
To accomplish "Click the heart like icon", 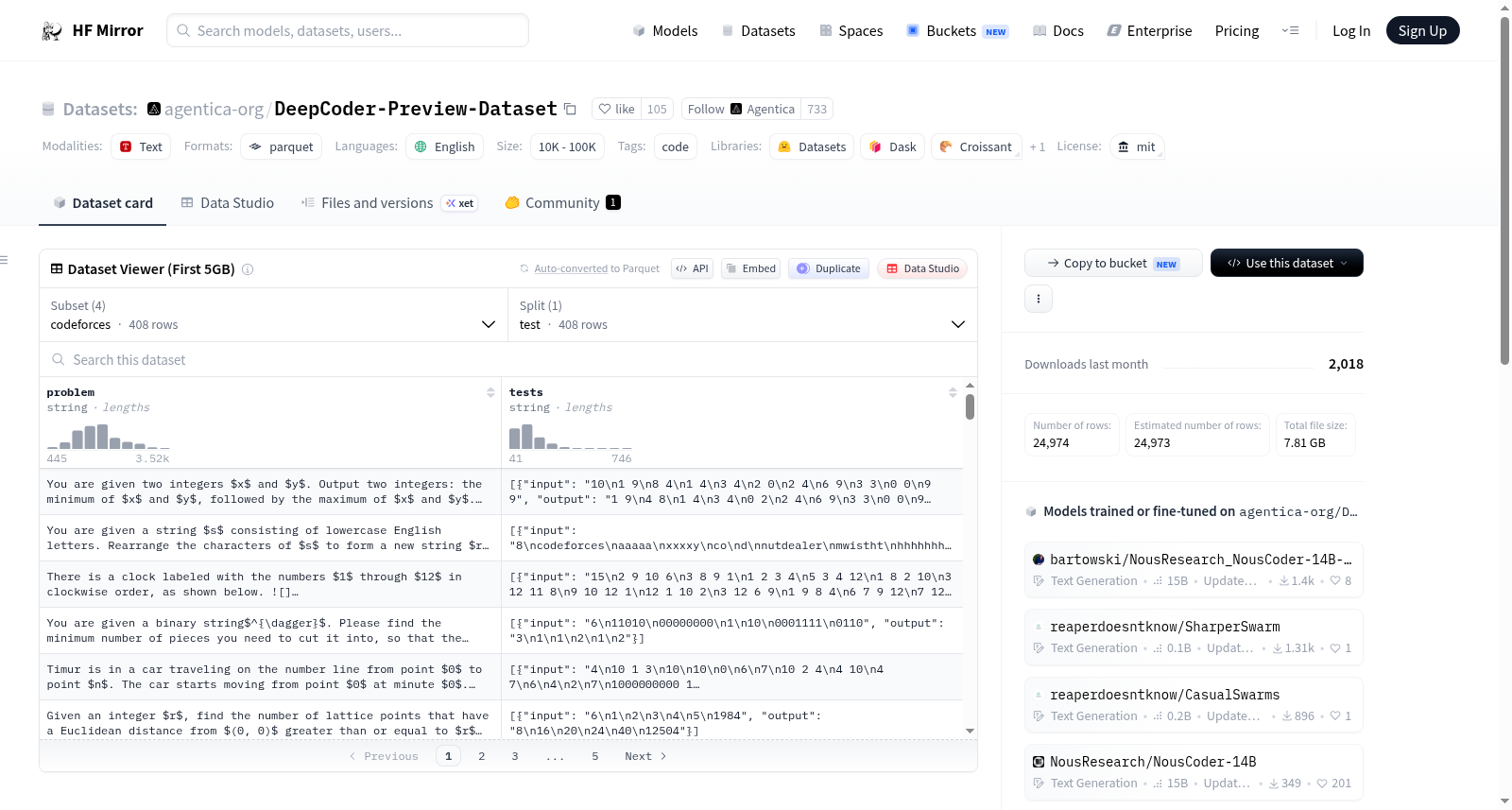I will (x=605, y=109).
